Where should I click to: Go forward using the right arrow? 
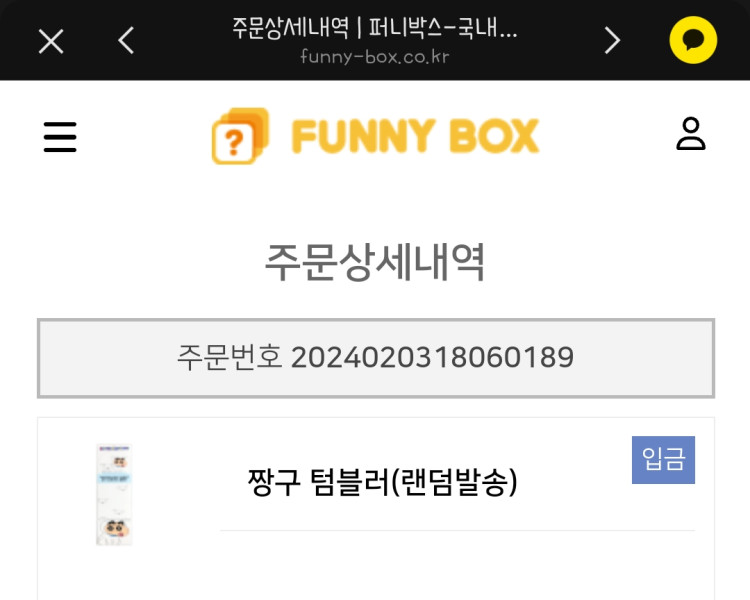[612, 41]
